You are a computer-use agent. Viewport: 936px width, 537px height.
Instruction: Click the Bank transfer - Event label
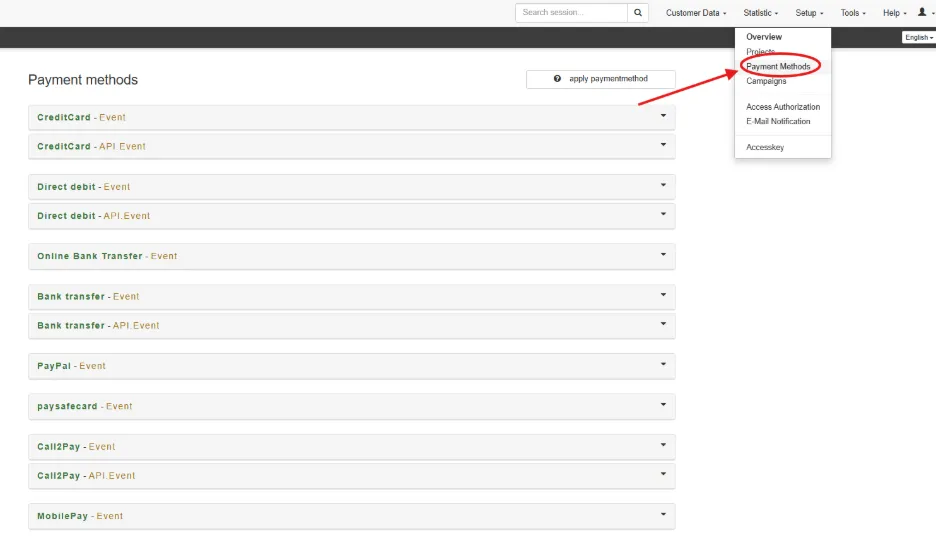(x=88, y=297)
